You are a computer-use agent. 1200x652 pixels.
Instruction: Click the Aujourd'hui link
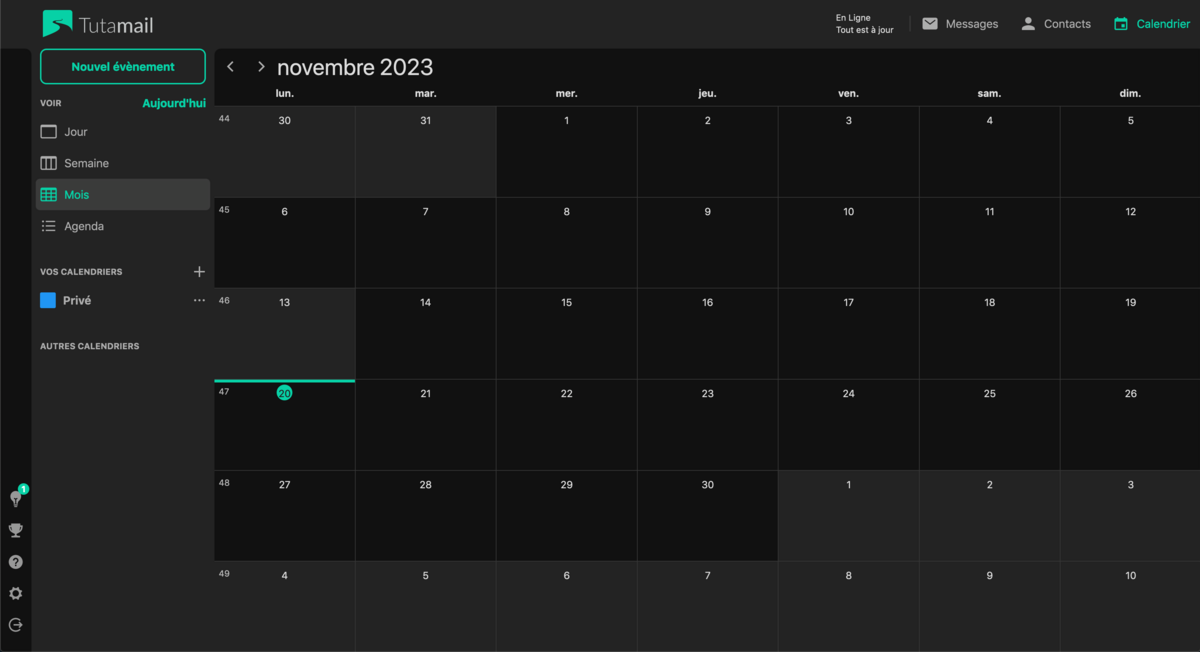click(x=174, y=102)
